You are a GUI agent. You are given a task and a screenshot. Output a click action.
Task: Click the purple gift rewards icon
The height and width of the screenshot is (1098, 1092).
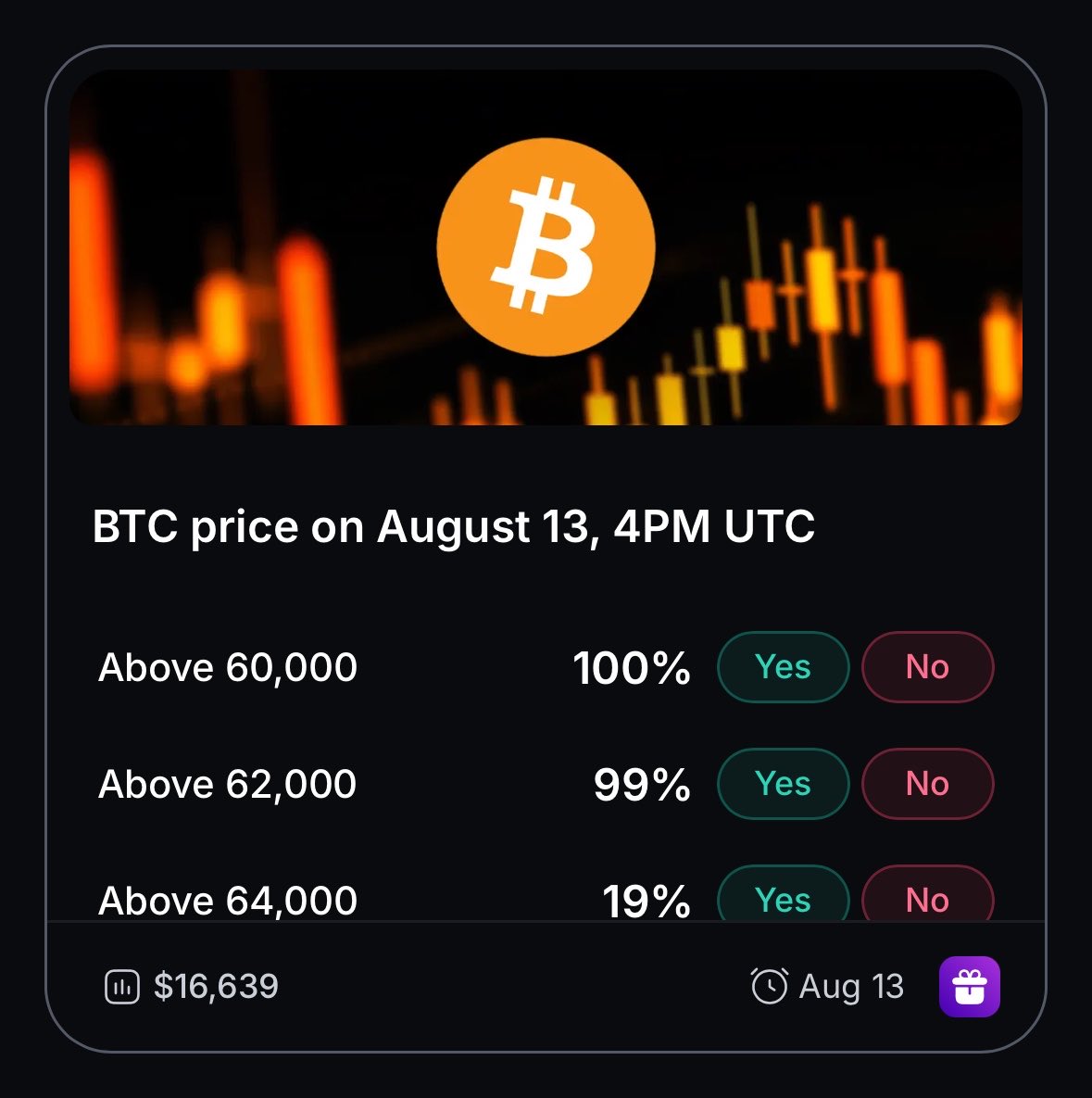pos(969,986)
